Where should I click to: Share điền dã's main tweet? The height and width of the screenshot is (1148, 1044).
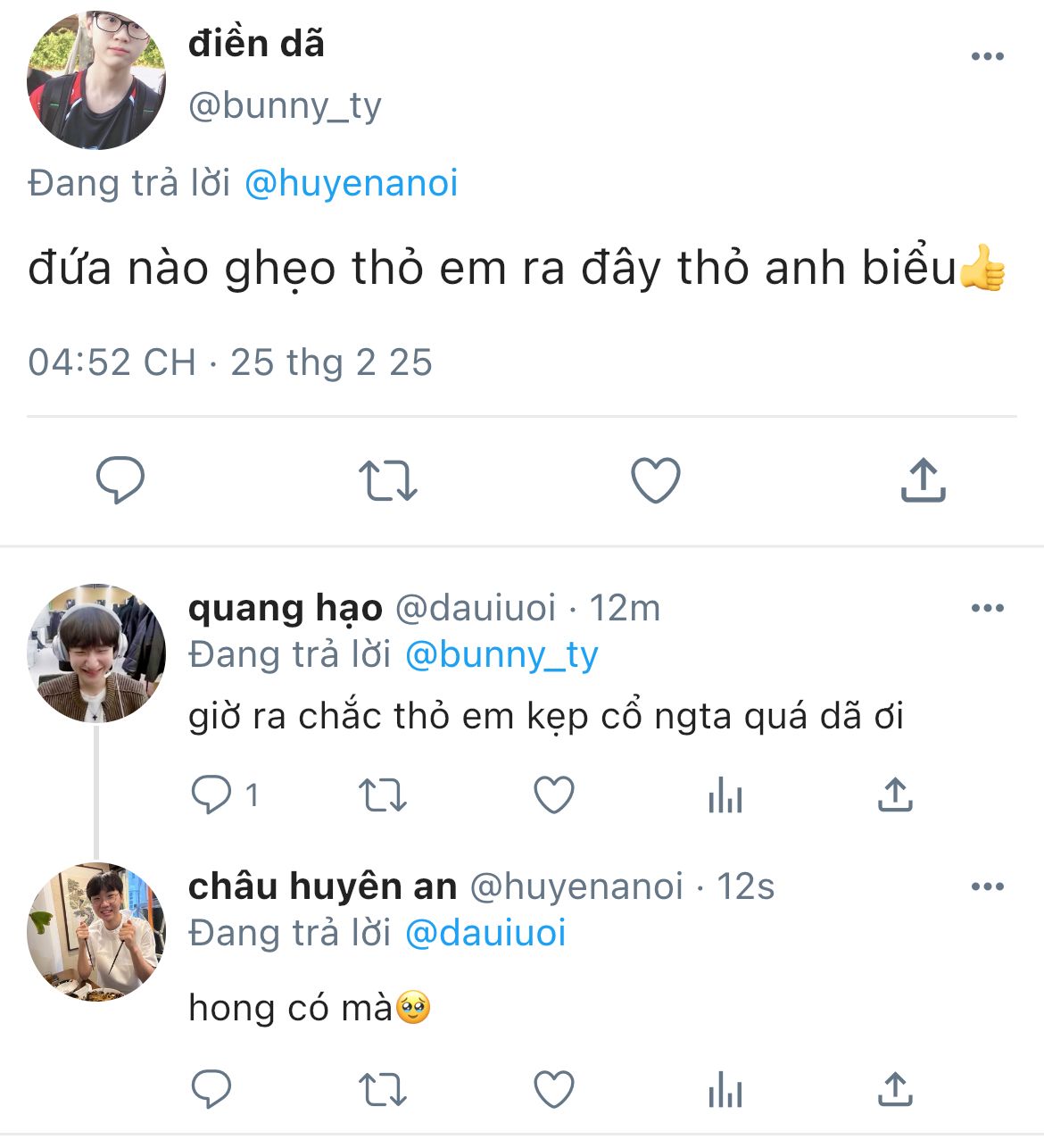923,480
